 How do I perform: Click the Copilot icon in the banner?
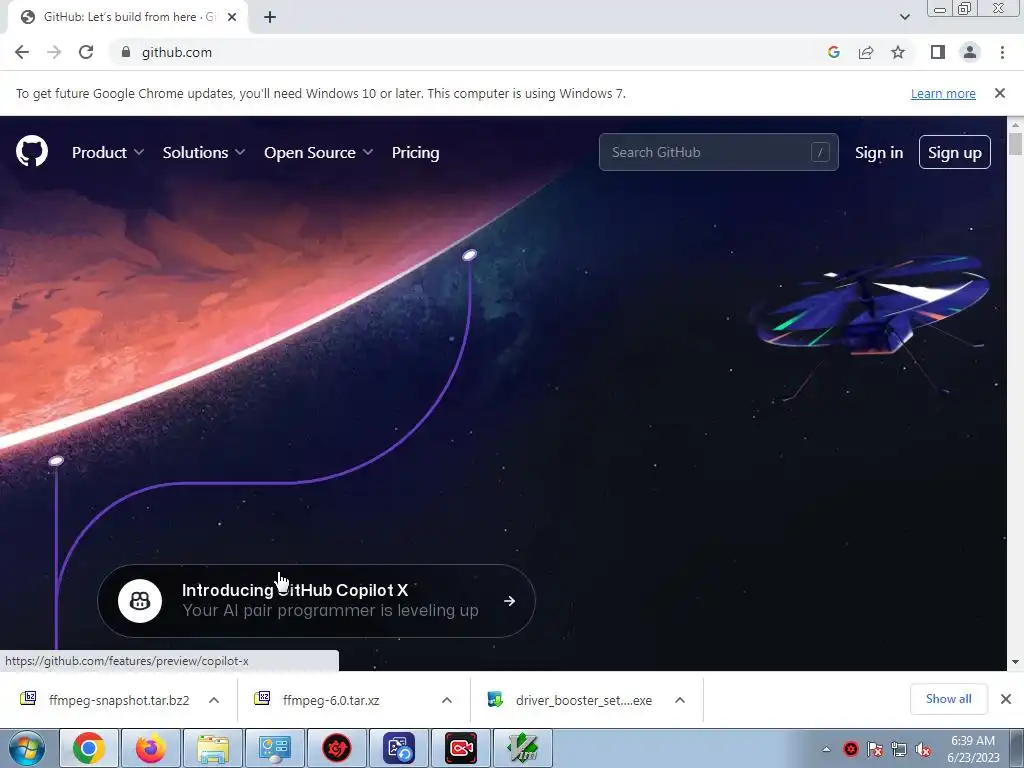[x=140, y=601]
